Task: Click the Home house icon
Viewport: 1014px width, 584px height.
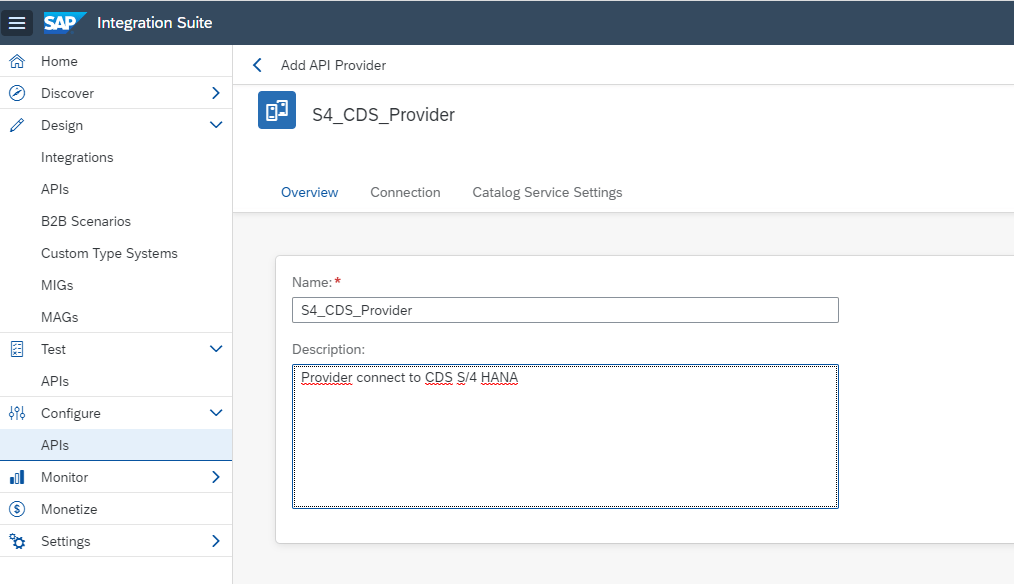Action: point(17,61)
